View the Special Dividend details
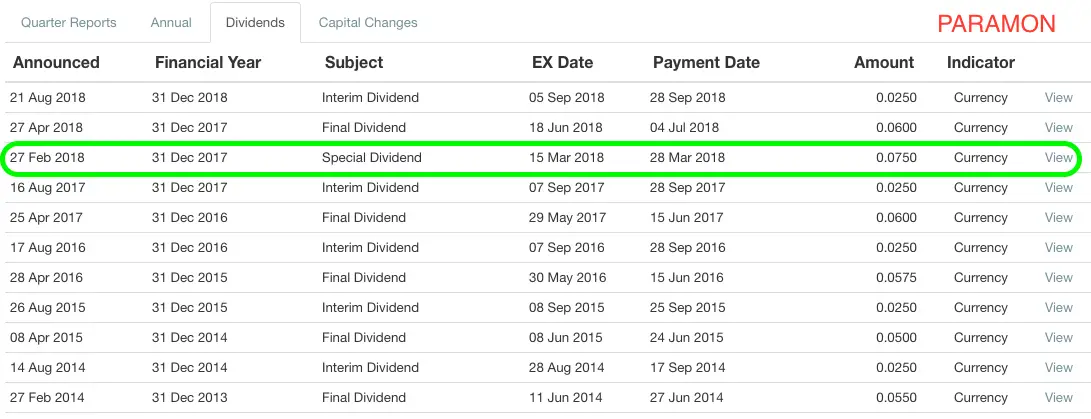Screen dimensions: 1091x419 pos(1058,157)
